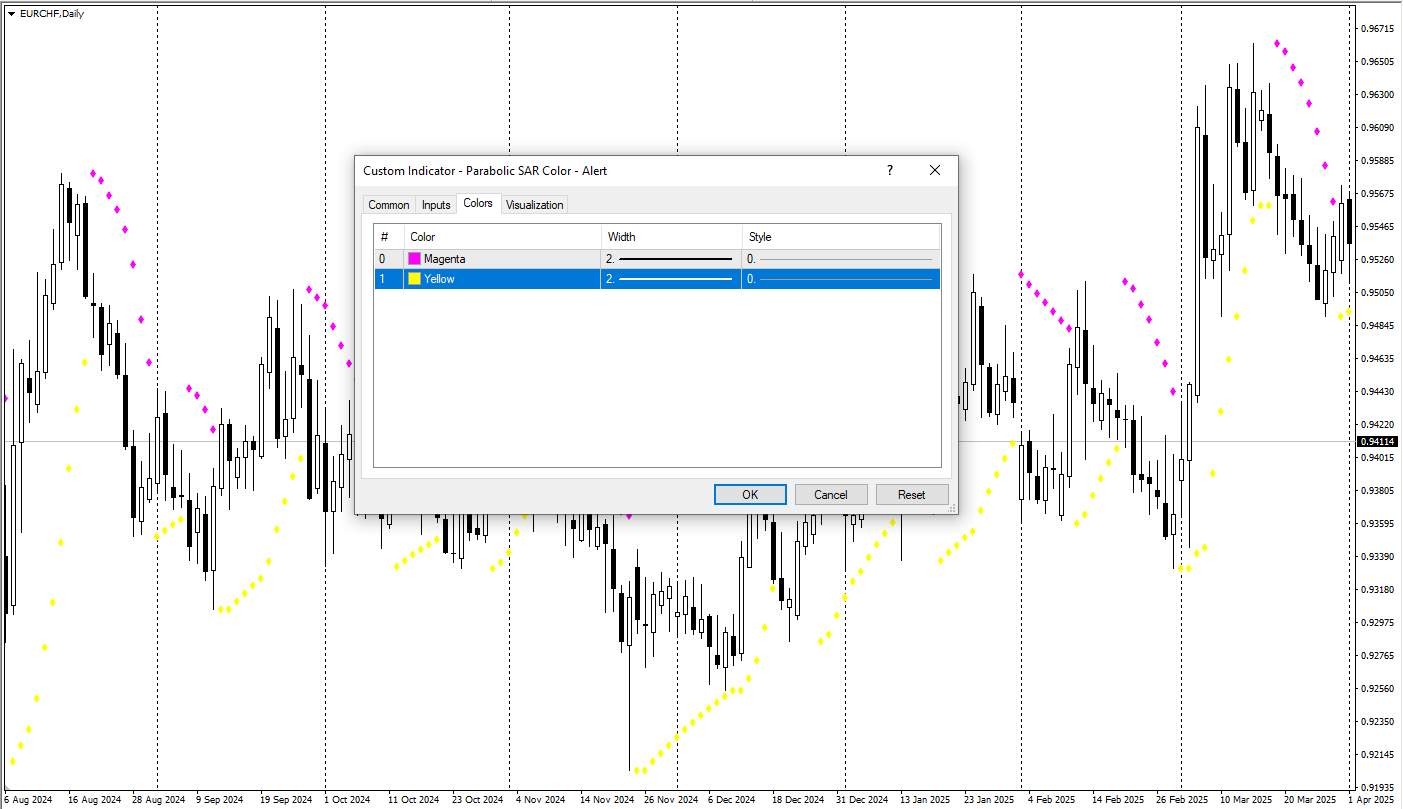The image size is (1403, 809).
Task: Click the 26 Nov 2024 date label
Action: pyautogui.click(x=670, y=800)
